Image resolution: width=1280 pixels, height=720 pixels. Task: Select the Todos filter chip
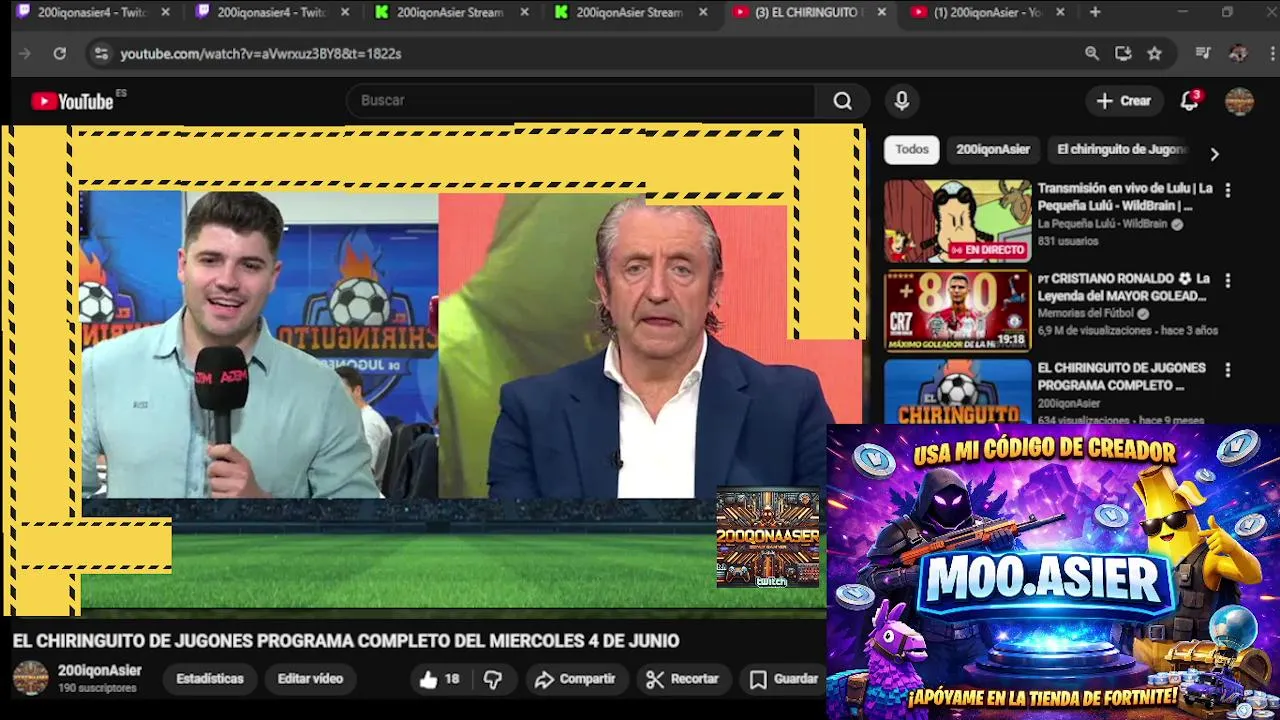(911, 150)
